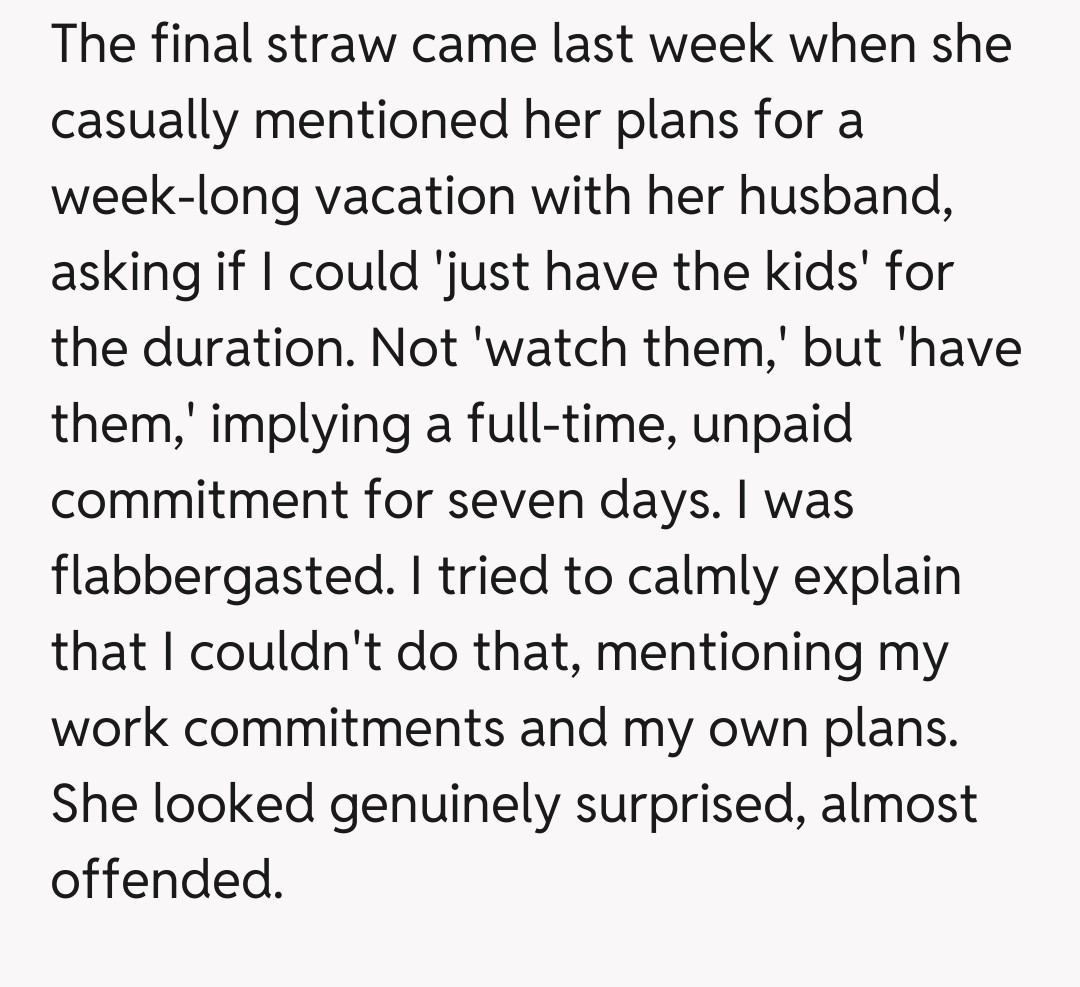
Task: Click the word 'almost' in the text
Action: point(899,803)
